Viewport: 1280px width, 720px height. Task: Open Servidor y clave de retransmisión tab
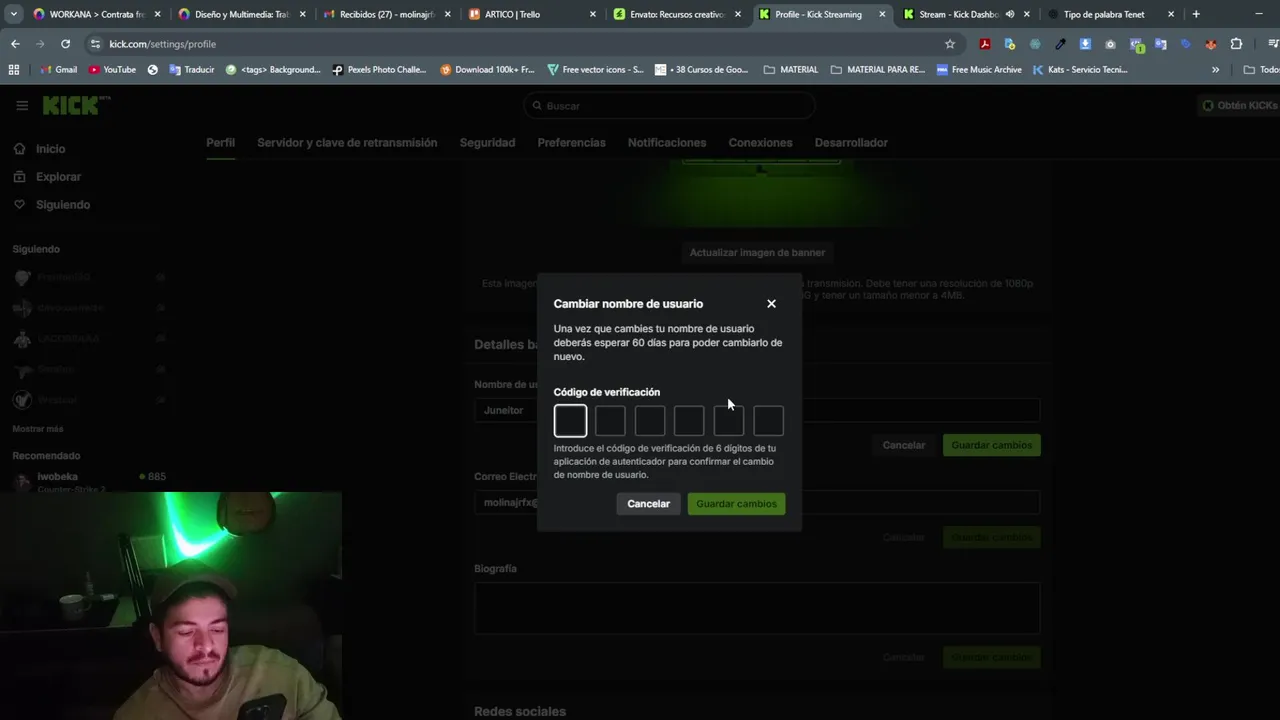(347, 143)
